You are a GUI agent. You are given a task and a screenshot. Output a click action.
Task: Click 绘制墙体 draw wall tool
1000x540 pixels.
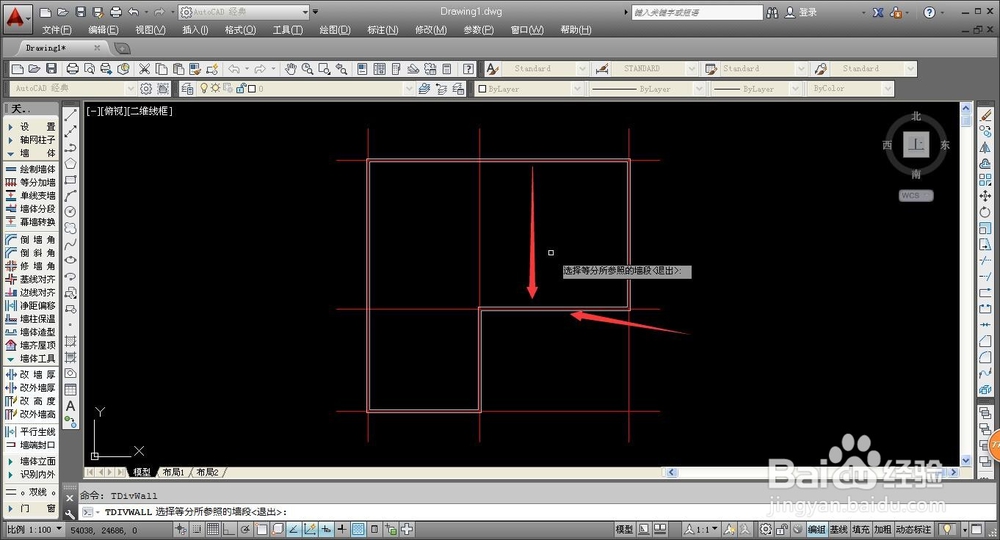pyautogui.click(x=31, y=169)
